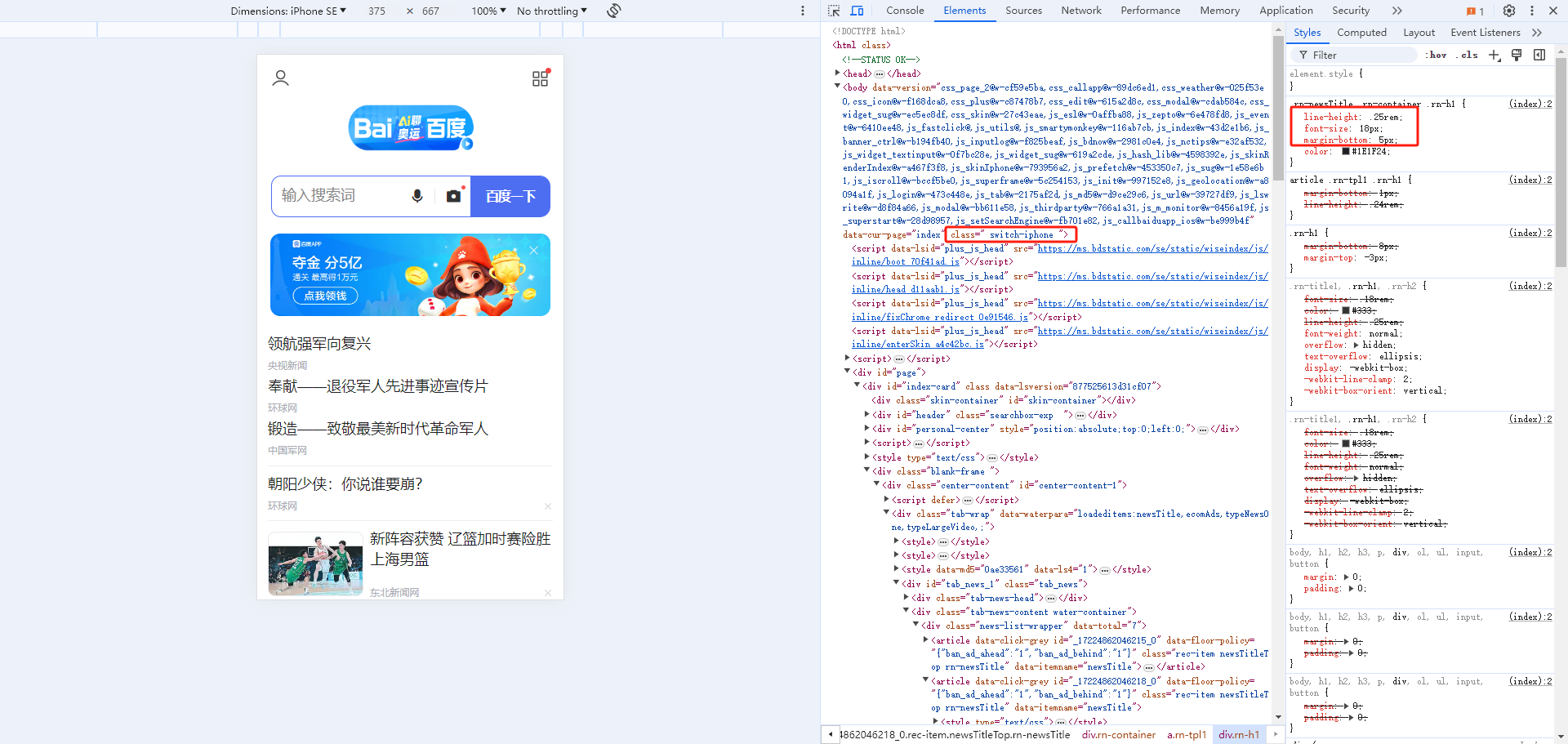Viewport: 1568px width, 744px height.
Task: Expand the div id="personal-center" node
Action: [866, 429]
